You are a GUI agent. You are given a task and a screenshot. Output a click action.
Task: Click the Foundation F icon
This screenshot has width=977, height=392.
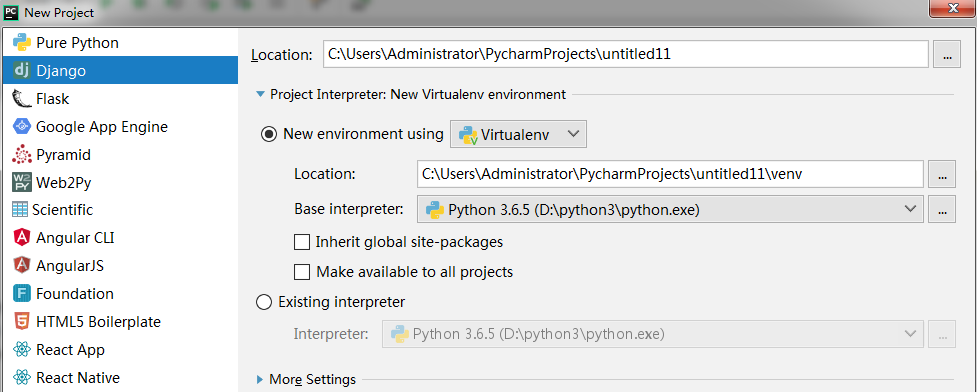(x=22, y=294)
